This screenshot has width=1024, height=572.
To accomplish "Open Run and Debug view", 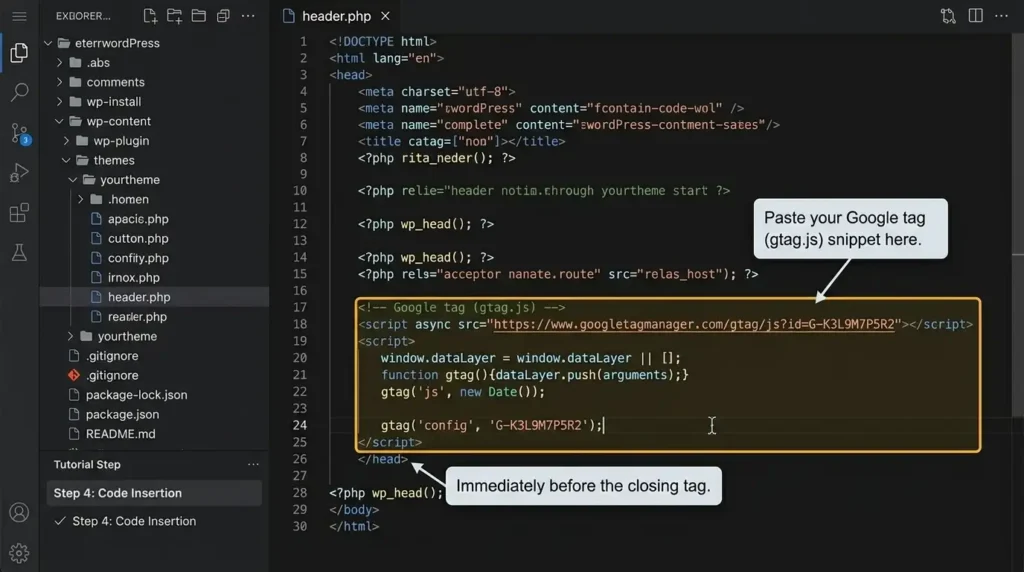I will (x=20, y=173).
